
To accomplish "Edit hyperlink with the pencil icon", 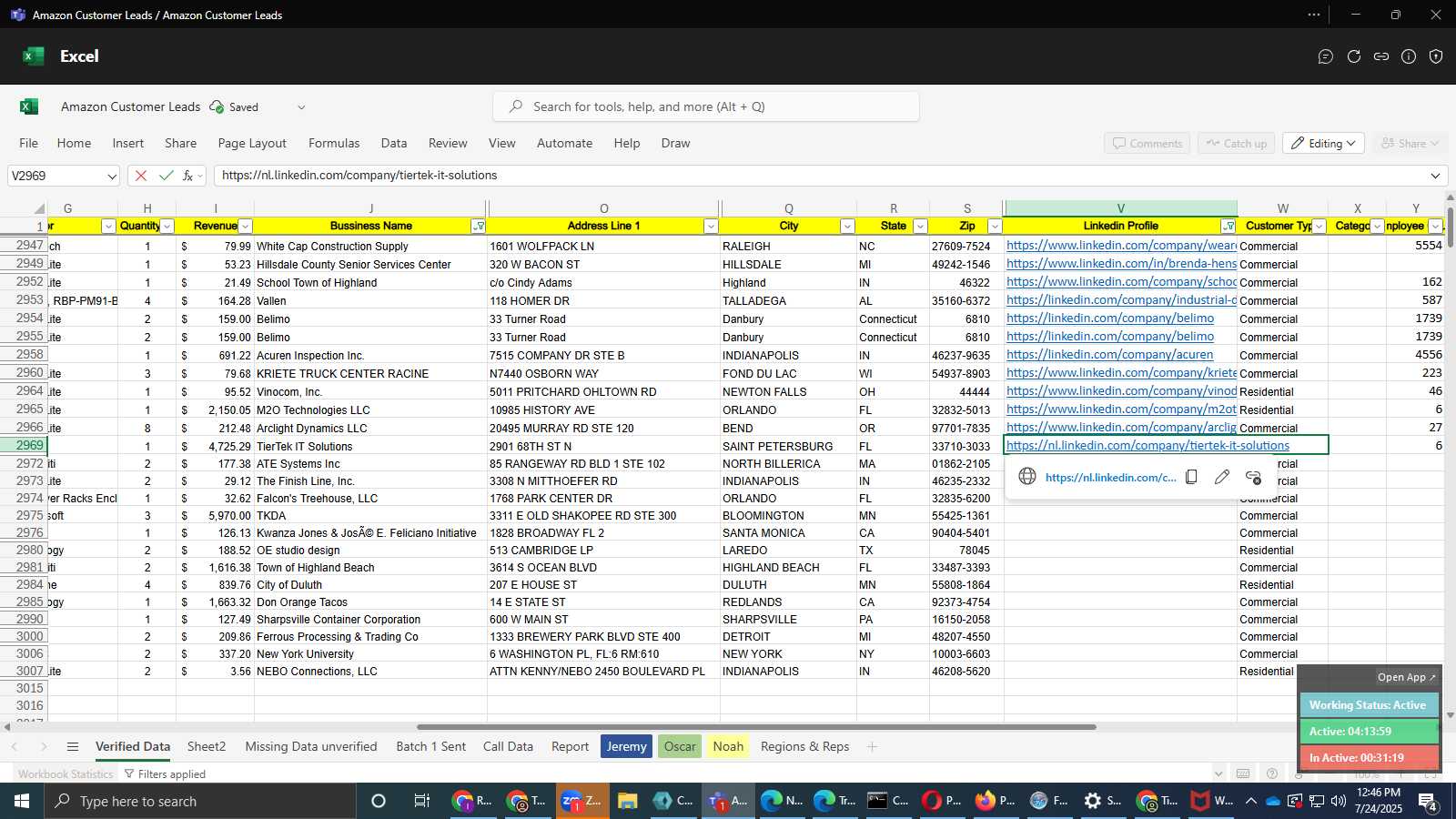I will point(1222,477).
